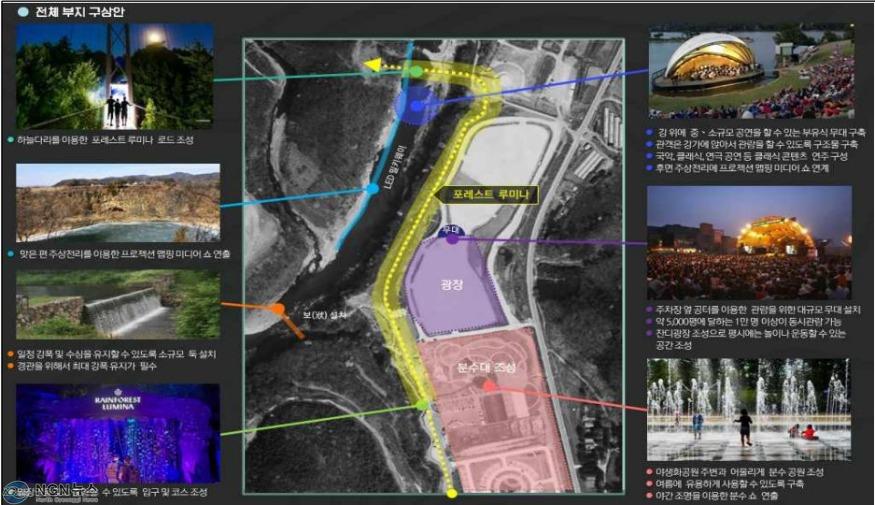
Task: Click the orange weir marker dot
Action: point(278,309)
